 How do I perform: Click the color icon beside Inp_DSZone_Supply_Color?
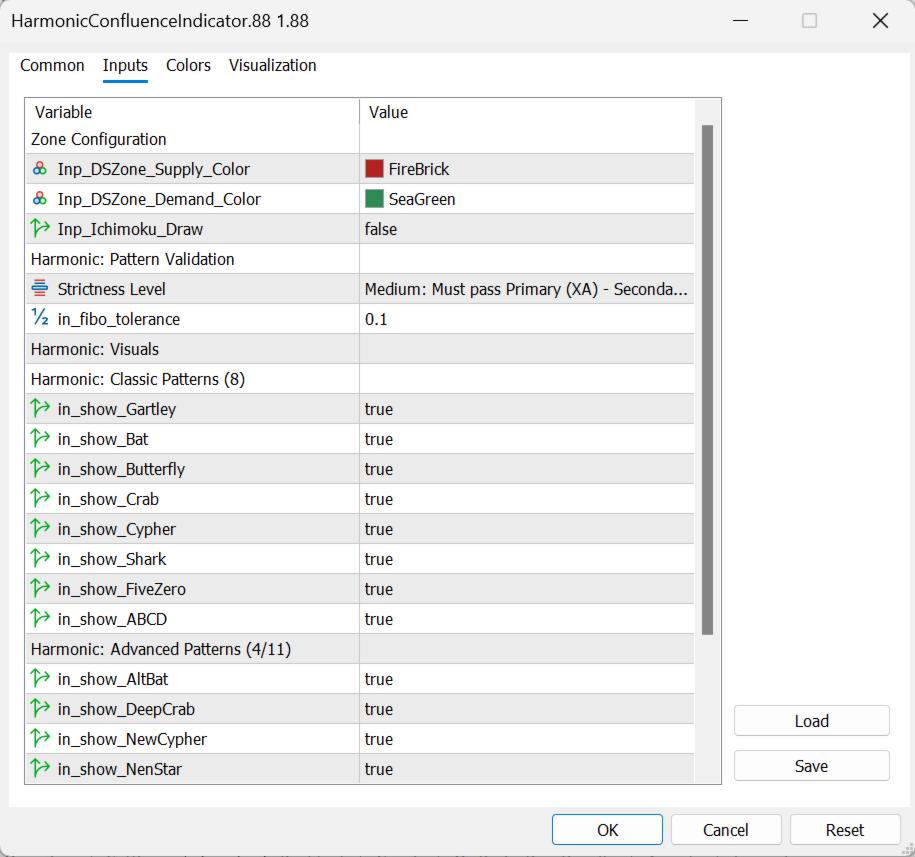pyautogui.click(x=40, y=169)
